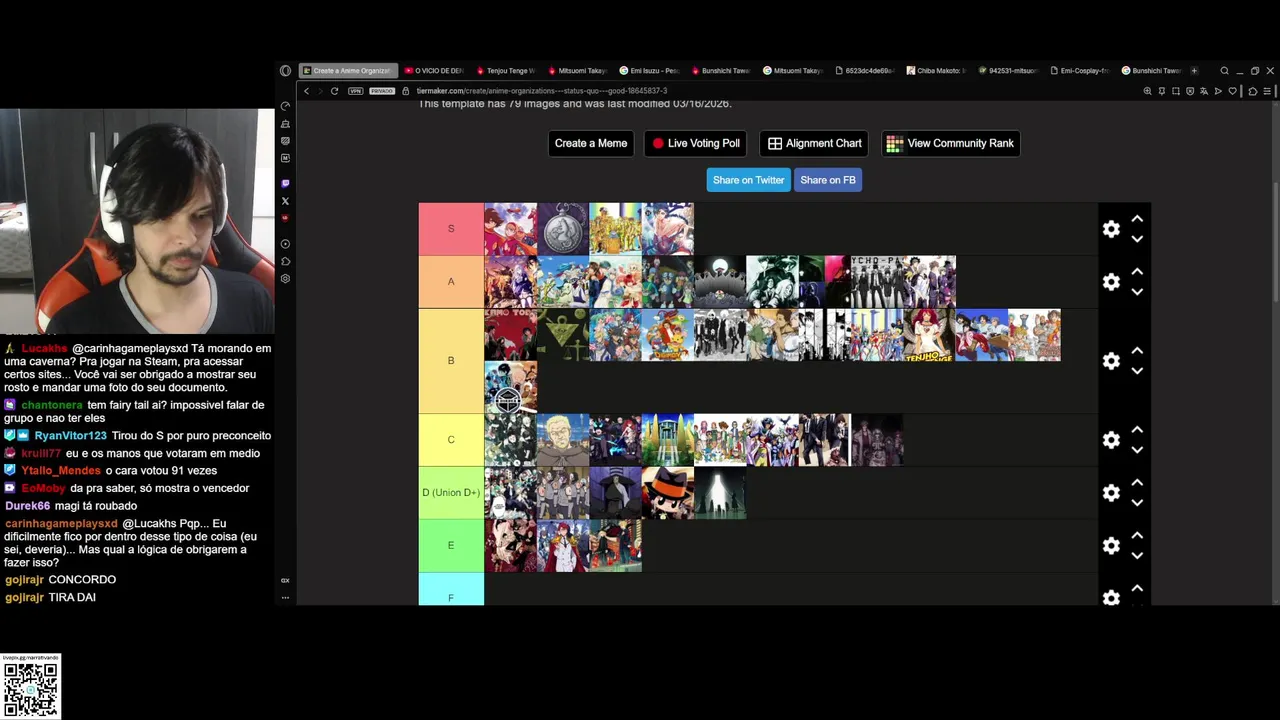Move F tier row up with arrow
This screenshot has width=1280, height=720.
[1137, 588]
